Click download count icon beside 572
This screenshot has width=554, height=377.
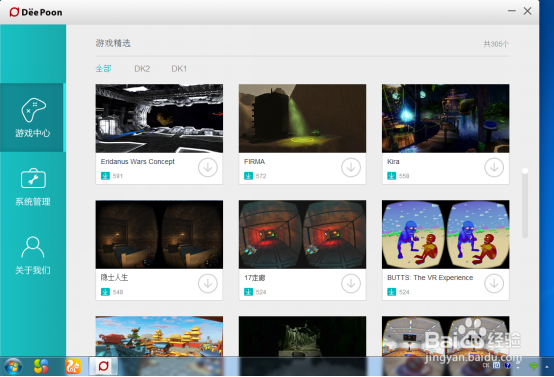pos(248,176)
